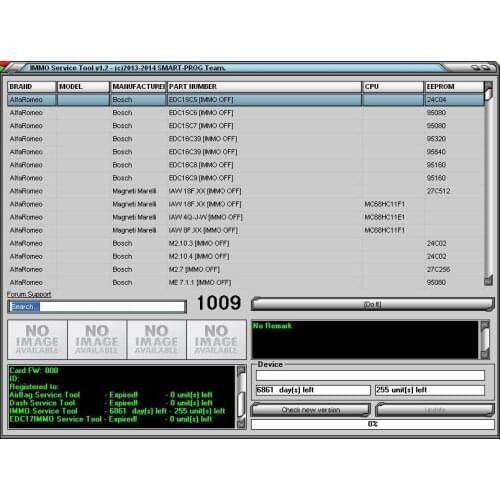Select the 'EDC15C7 [IMMO OFF]' row
The height and width of the screenshot is (500, 500).
[246, 126]
